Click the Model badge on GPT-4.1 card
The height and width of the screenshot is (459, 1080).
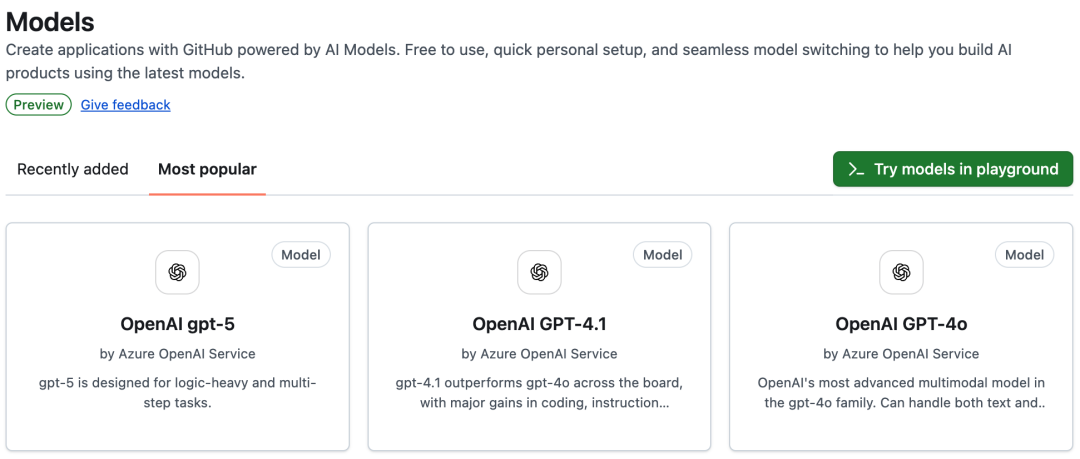point(662,255)
